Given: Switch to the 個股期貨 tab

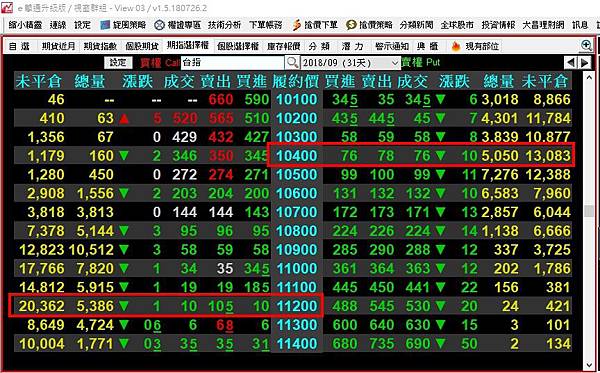Looking at the screenshot, I should (x=142, y=47).
